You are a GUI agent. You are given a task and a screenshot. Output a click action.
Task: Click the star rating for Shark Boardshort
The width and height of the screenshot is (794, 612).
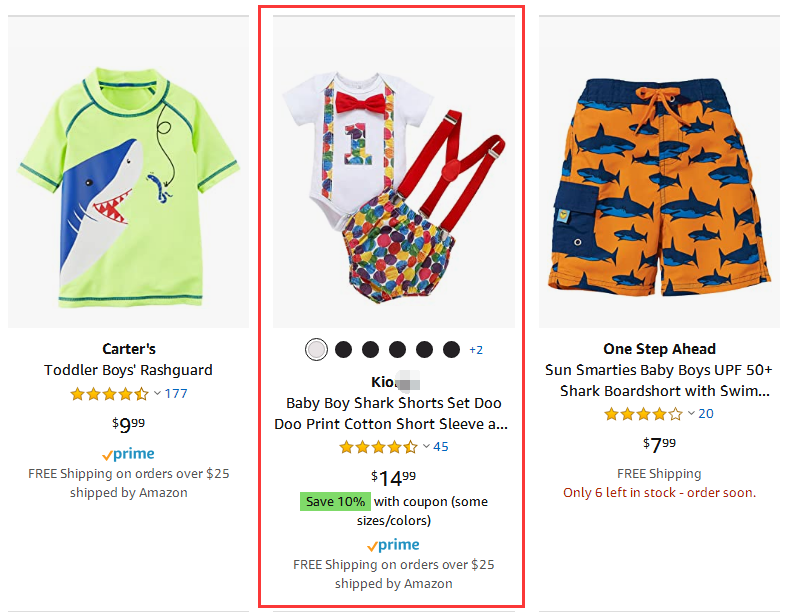pos(643,414)
